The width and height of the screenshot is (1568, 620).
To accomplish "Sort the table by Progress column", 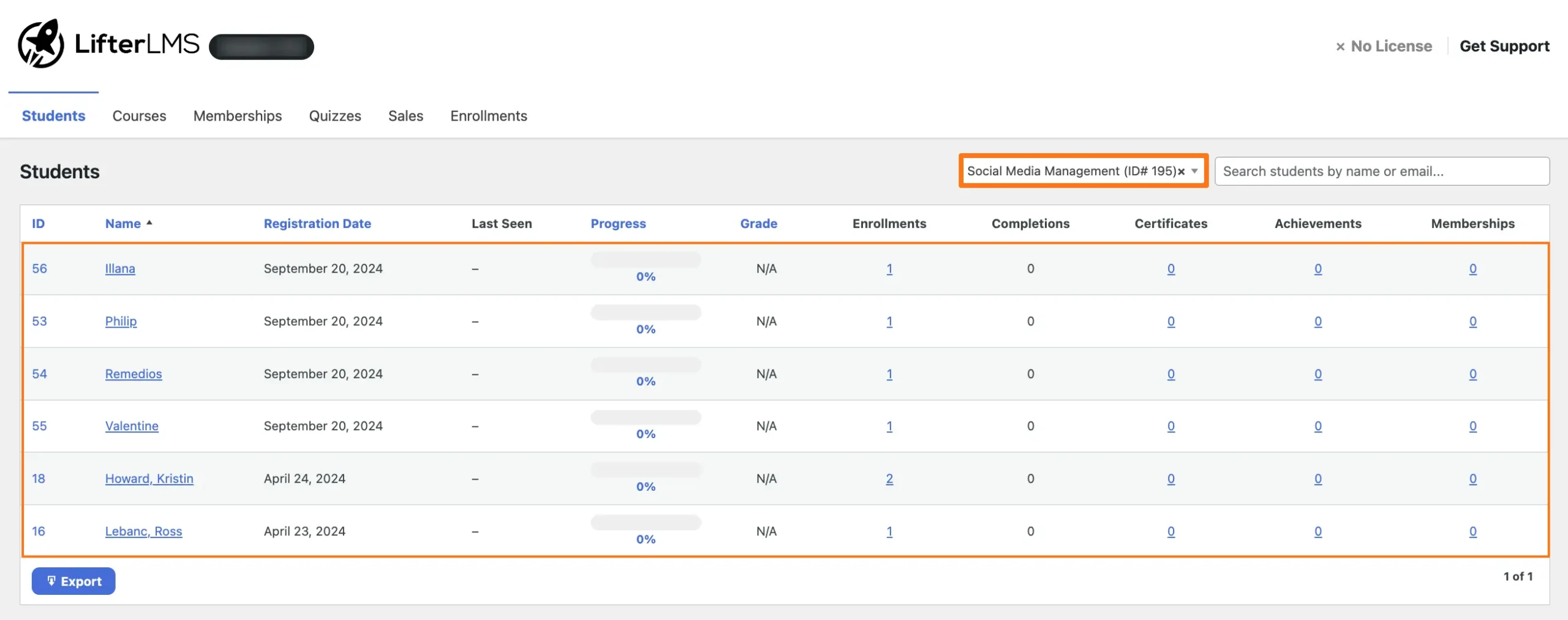I will click(618, 224).
